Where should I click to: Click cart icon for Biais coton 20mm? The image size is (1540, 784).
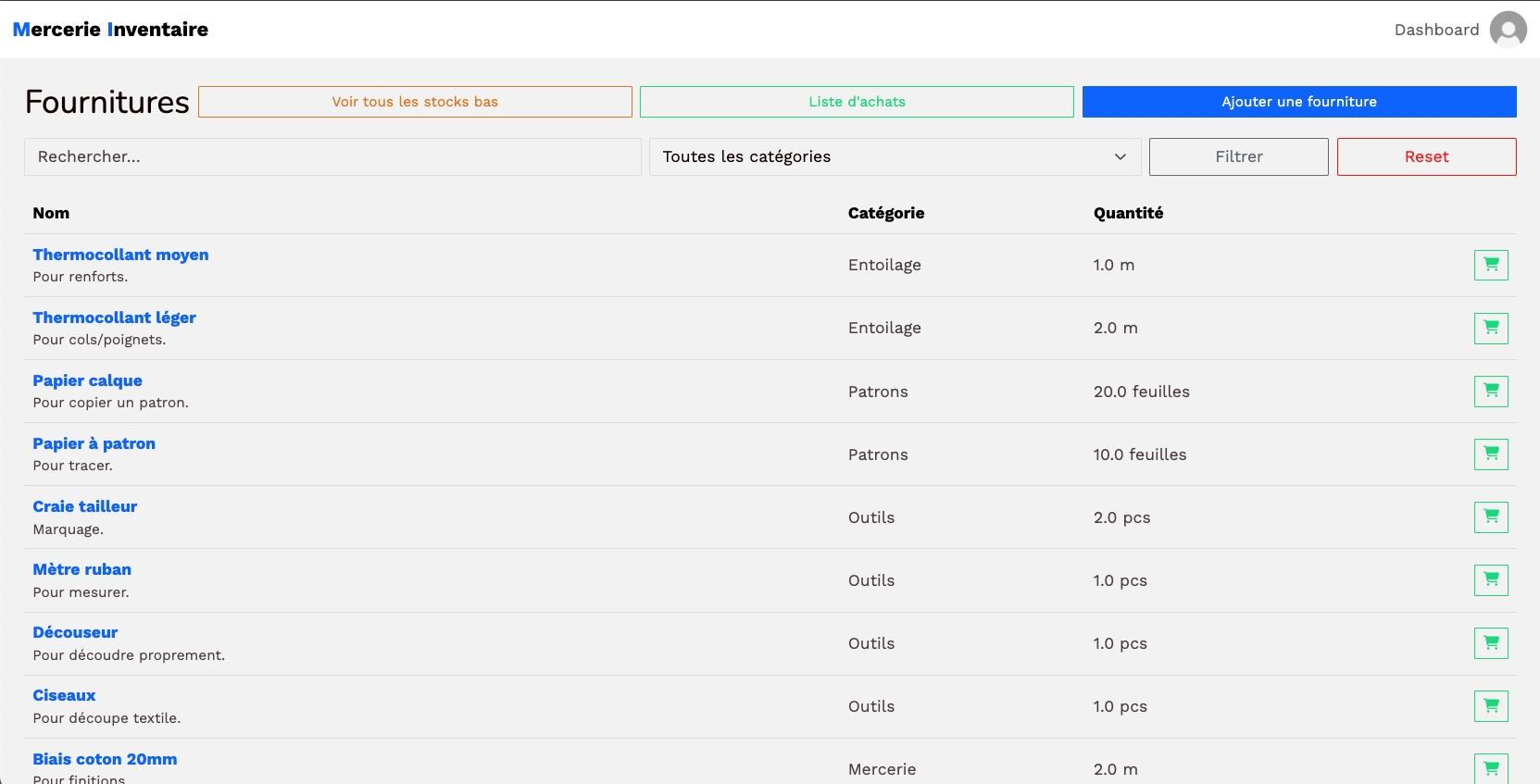(x=1491, y=768)
